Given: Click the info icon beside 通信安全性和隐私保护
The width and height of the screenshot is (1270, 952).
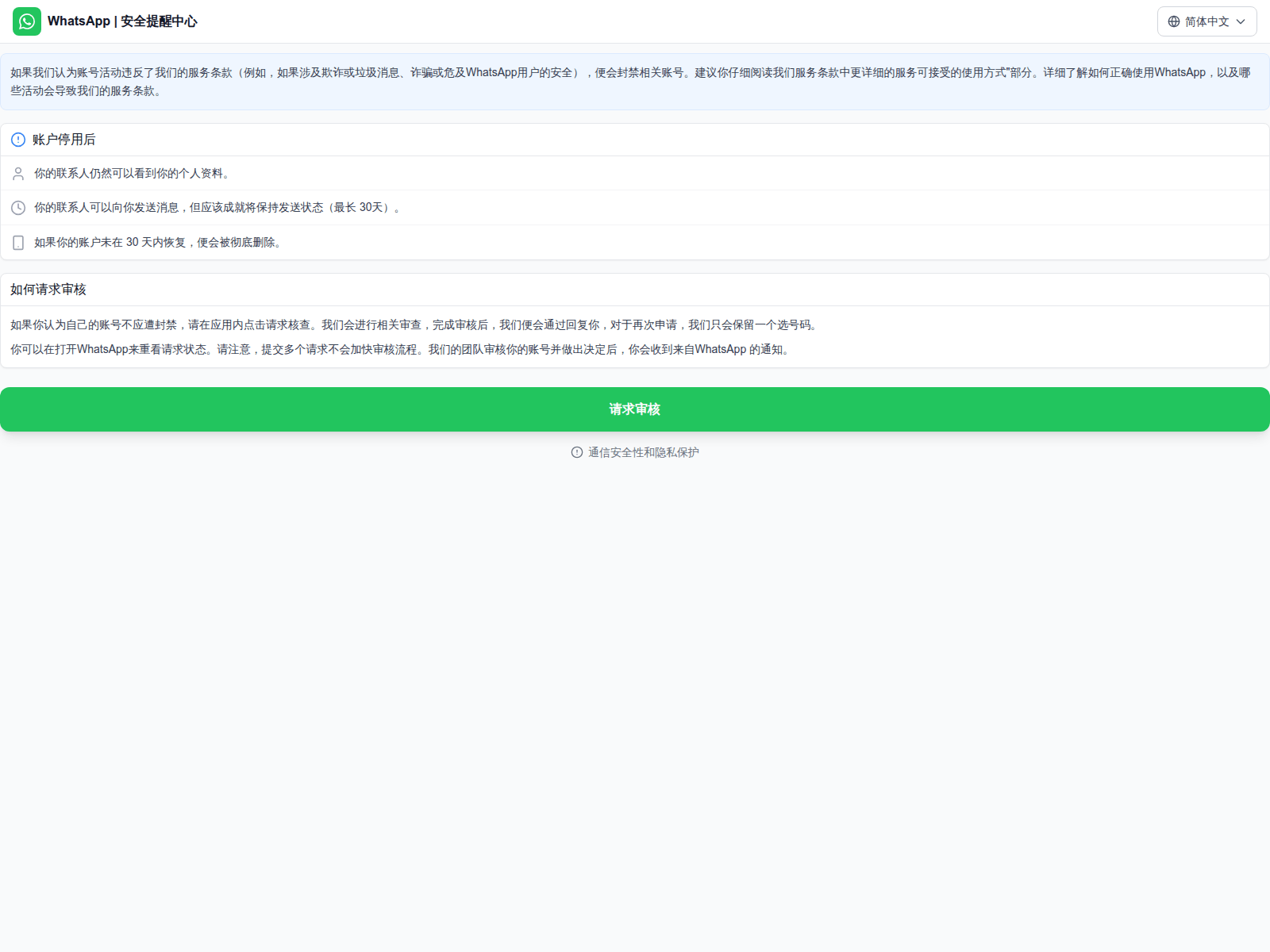Looking at the screenshot, I should [x=577, y=452].
